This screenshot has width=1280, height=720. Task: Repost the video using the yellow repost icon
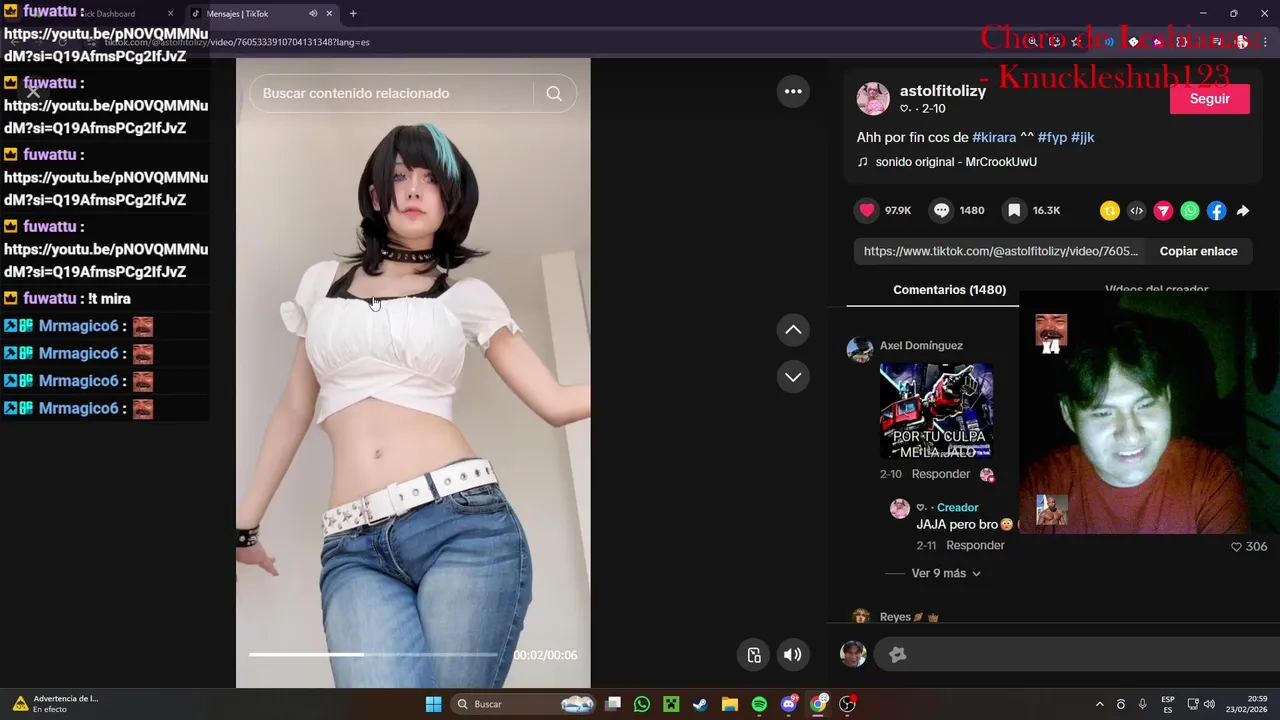(x=1110, y=211)
